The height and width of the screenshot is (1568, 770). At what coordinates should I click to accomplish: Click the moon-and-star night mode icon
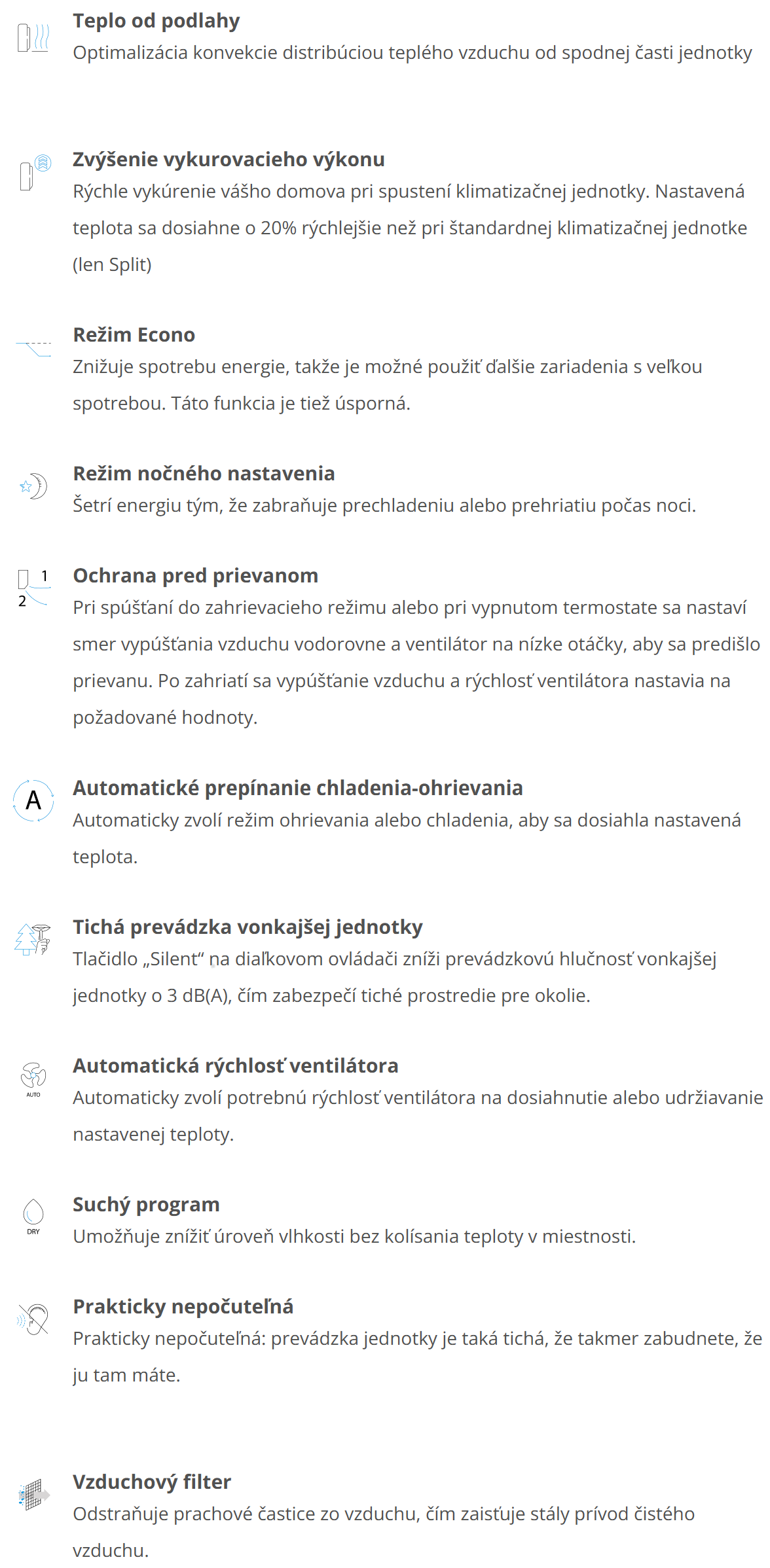[33, 486]
